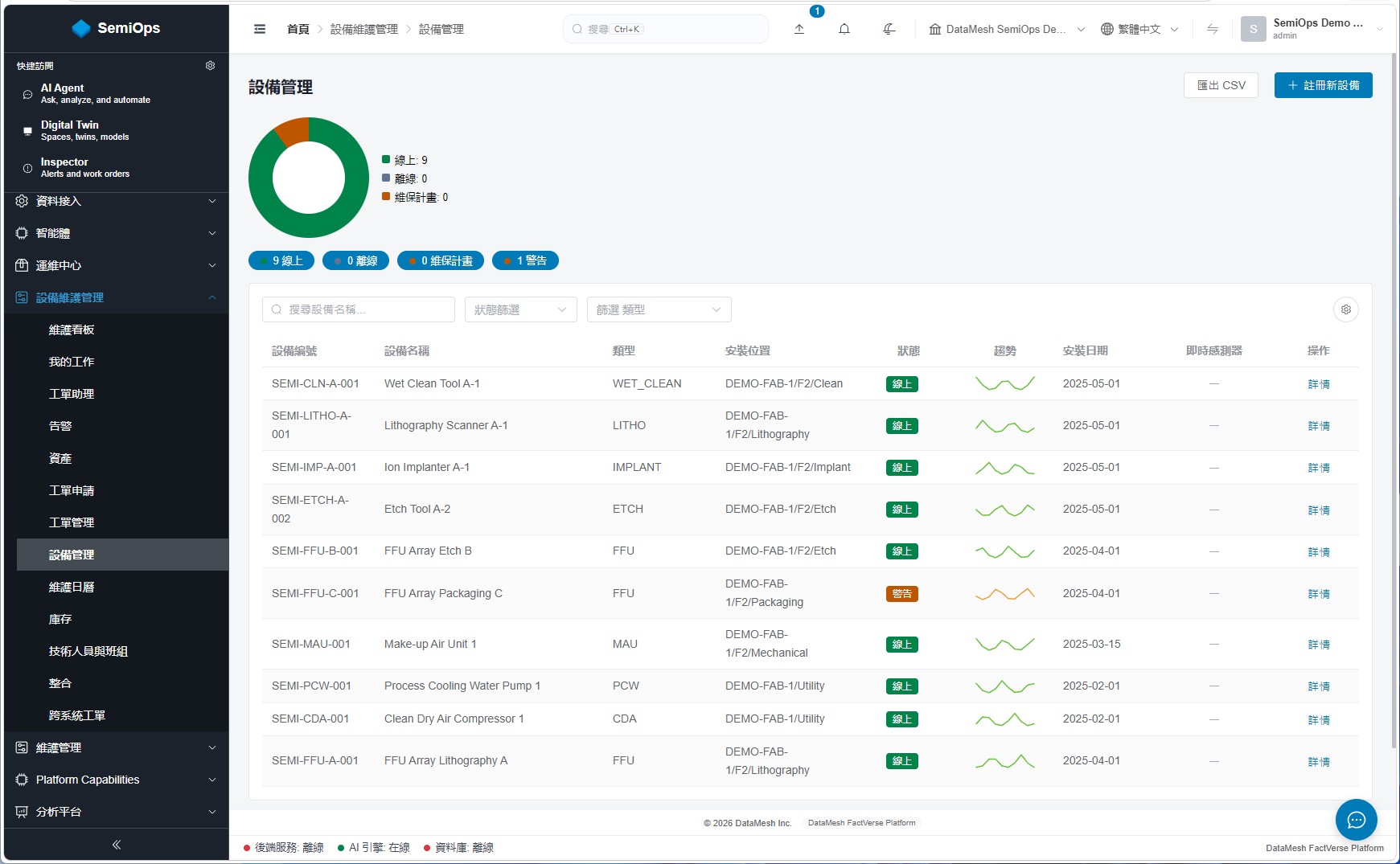1400x864 pixels.
Task: Open Inspector alerts shortcut
Action: point(117,167)
